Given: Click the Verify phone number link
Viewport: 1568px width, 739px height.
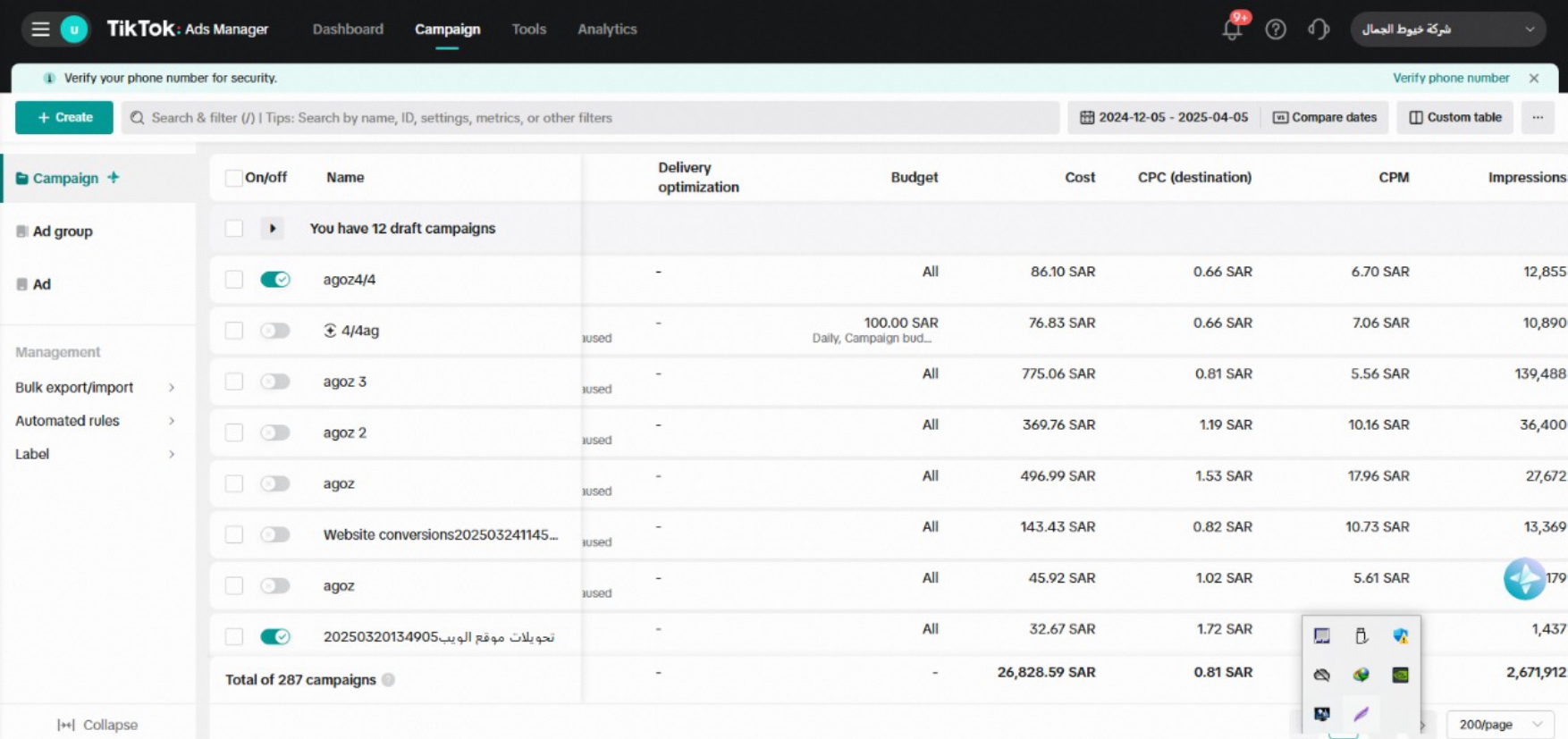Looking at the screenshot, I should [x=1450, y=78].
